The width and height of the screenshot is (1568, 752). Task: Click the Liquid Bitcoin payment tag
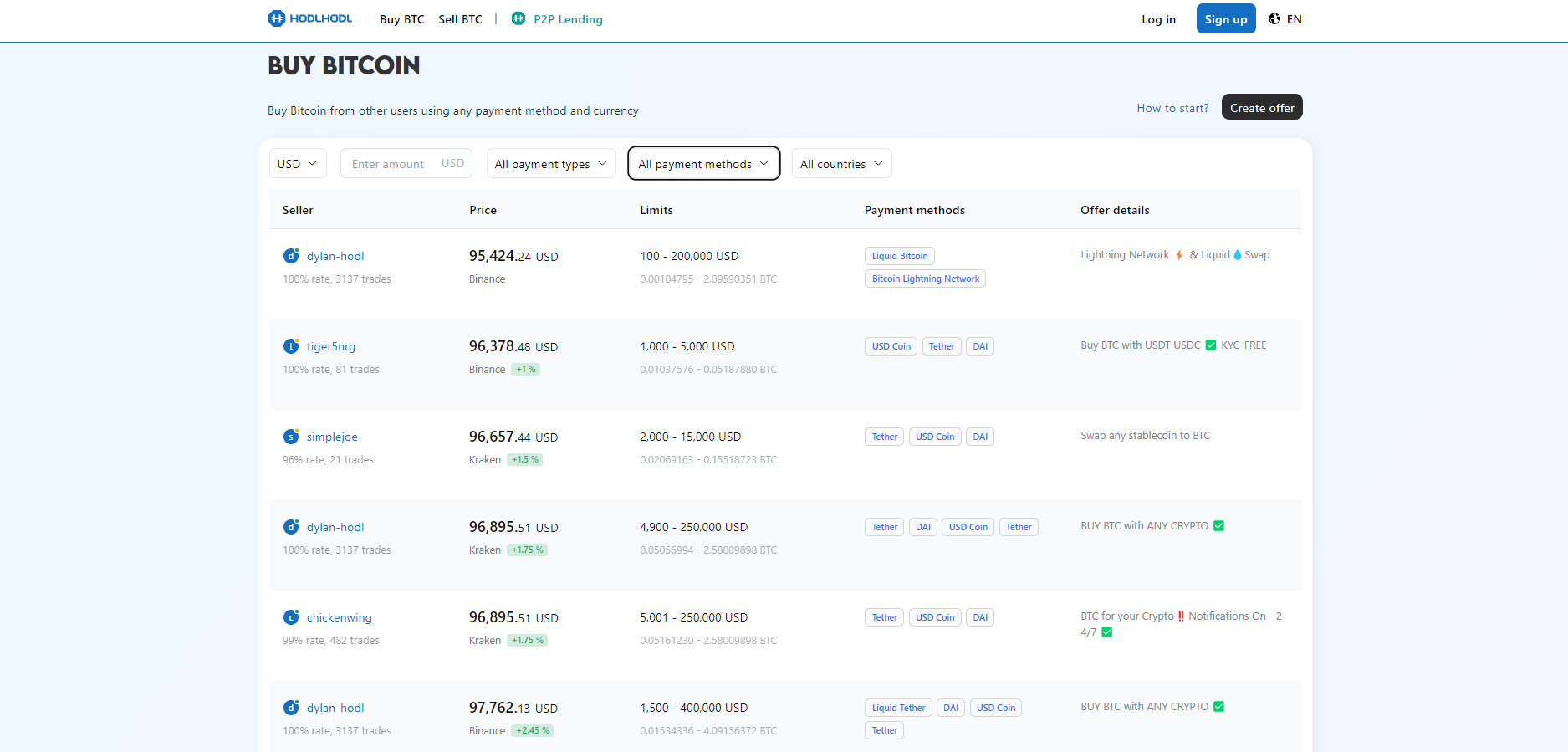point(900,256)
